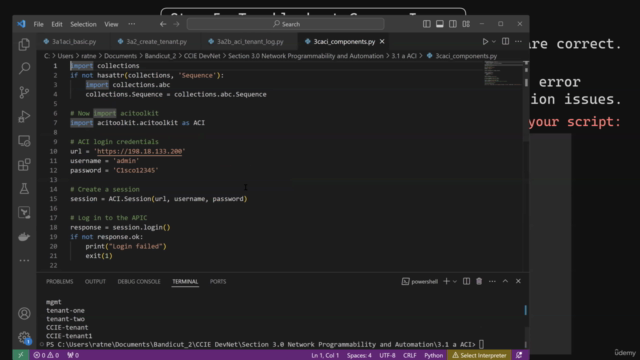The image size is (640, 360).
Task: Switch to the DEBUG CONSOLE tab
Action: coord(139,281)
